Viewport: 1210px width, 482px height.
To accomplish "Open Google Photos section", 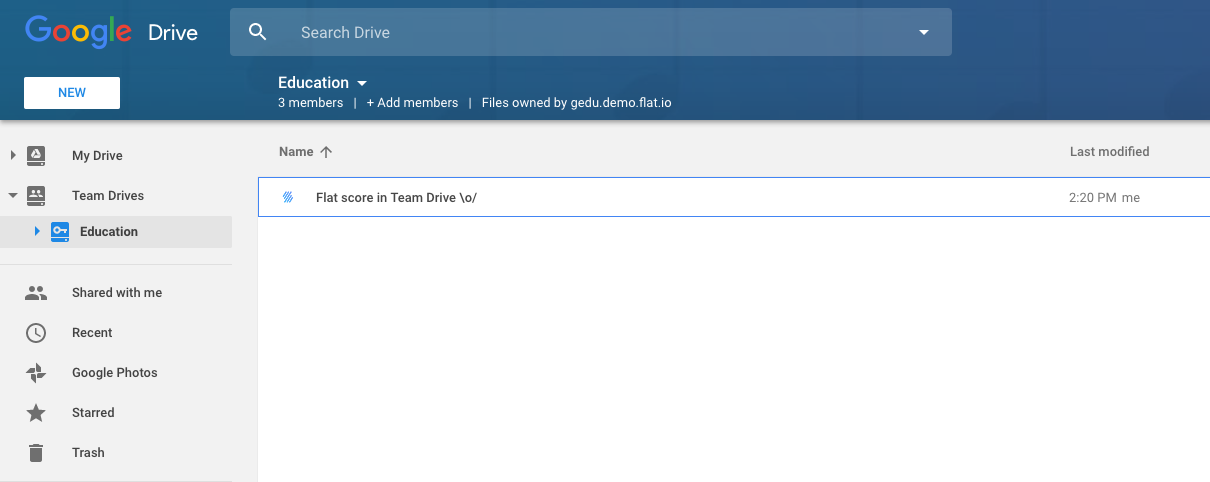I will [x=115, y=373].
